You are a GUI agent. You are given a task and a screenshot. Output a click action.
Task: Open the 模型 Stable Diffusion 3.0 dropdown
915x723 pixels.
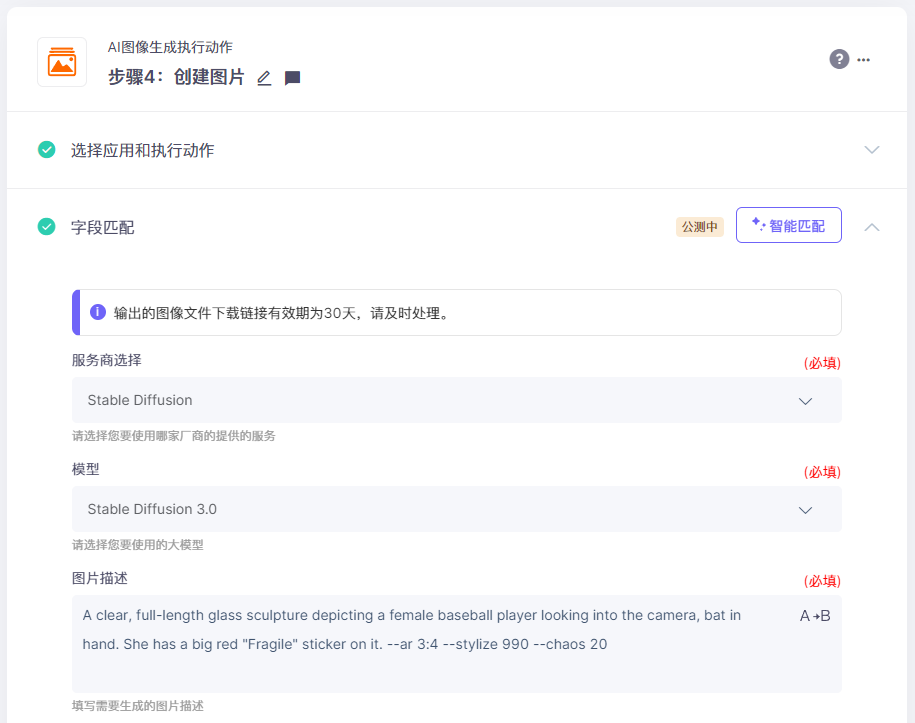pyautogui.click(x=456, y=509)
